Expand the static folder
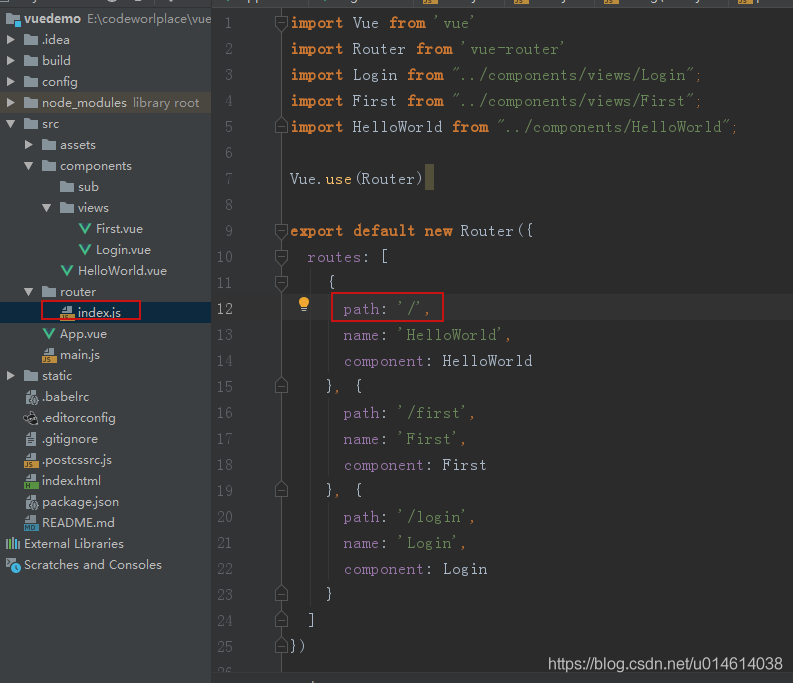793x683 pixels. 11,376
